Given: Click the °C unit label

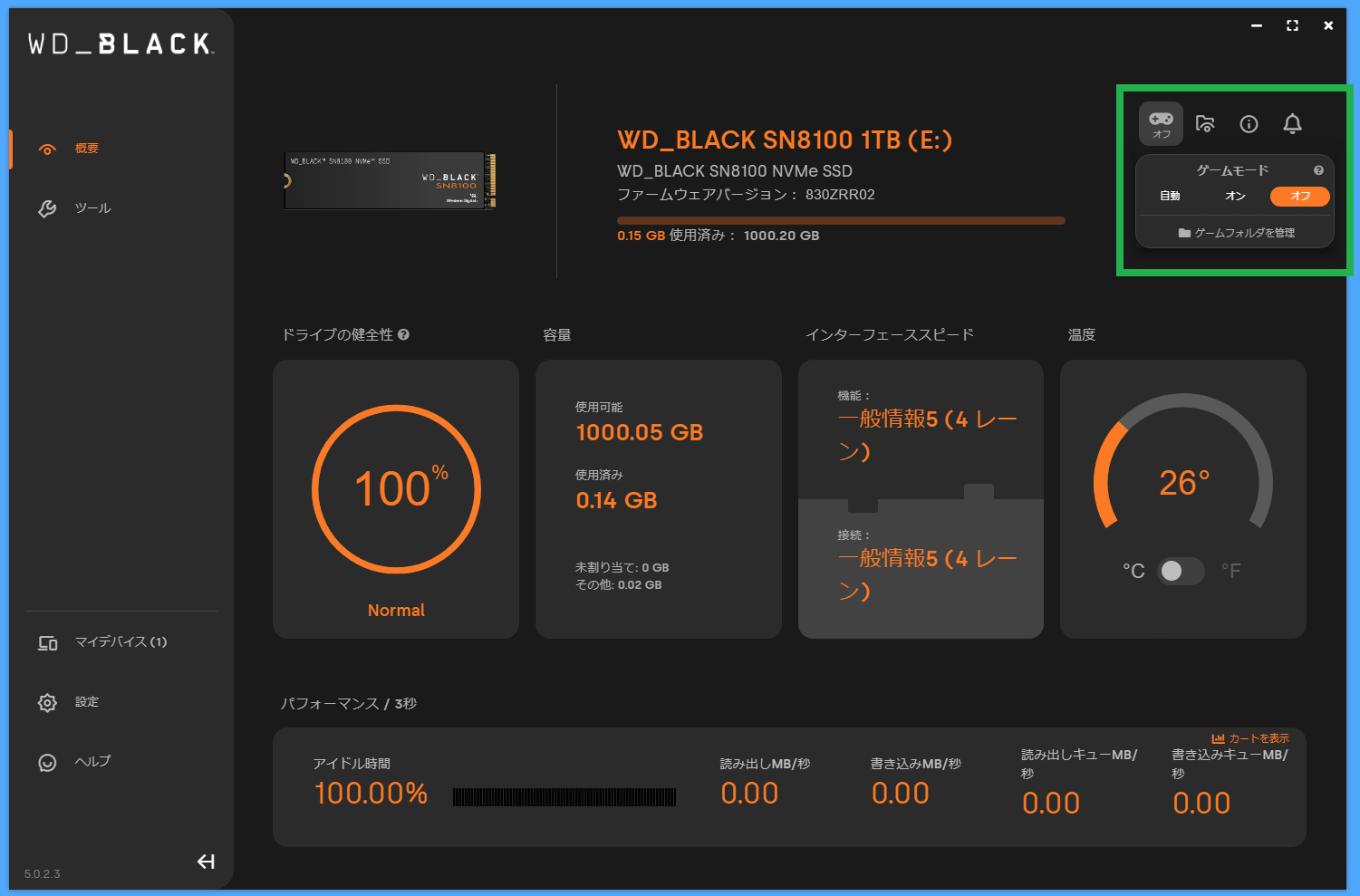Looking at the screenshot, I should [x=1133, y=571].
